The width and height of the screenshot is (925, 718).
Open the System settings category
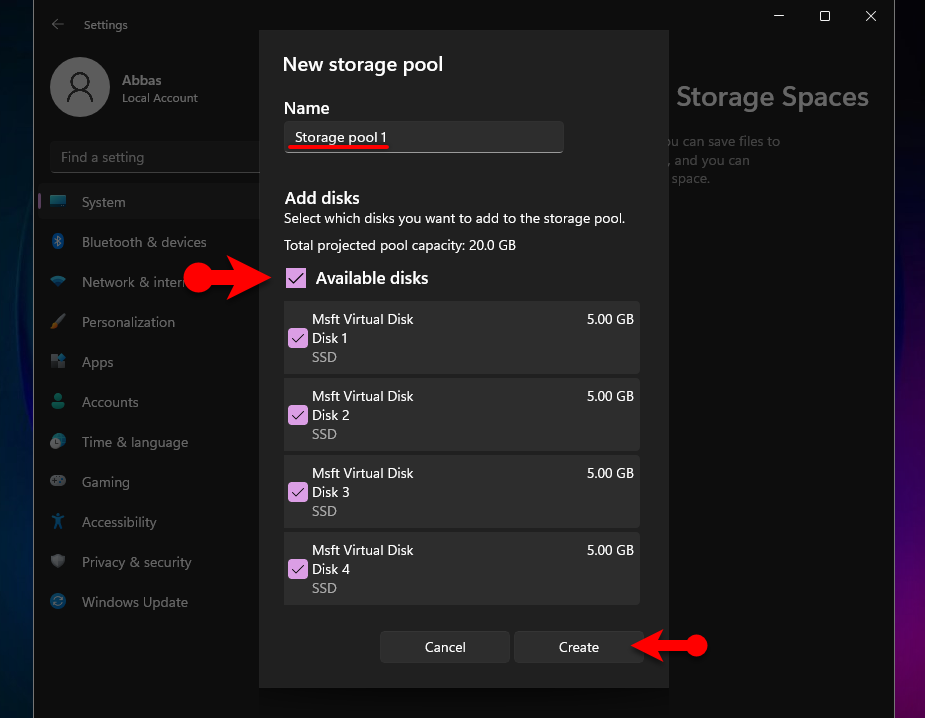(x=149, y=202)
